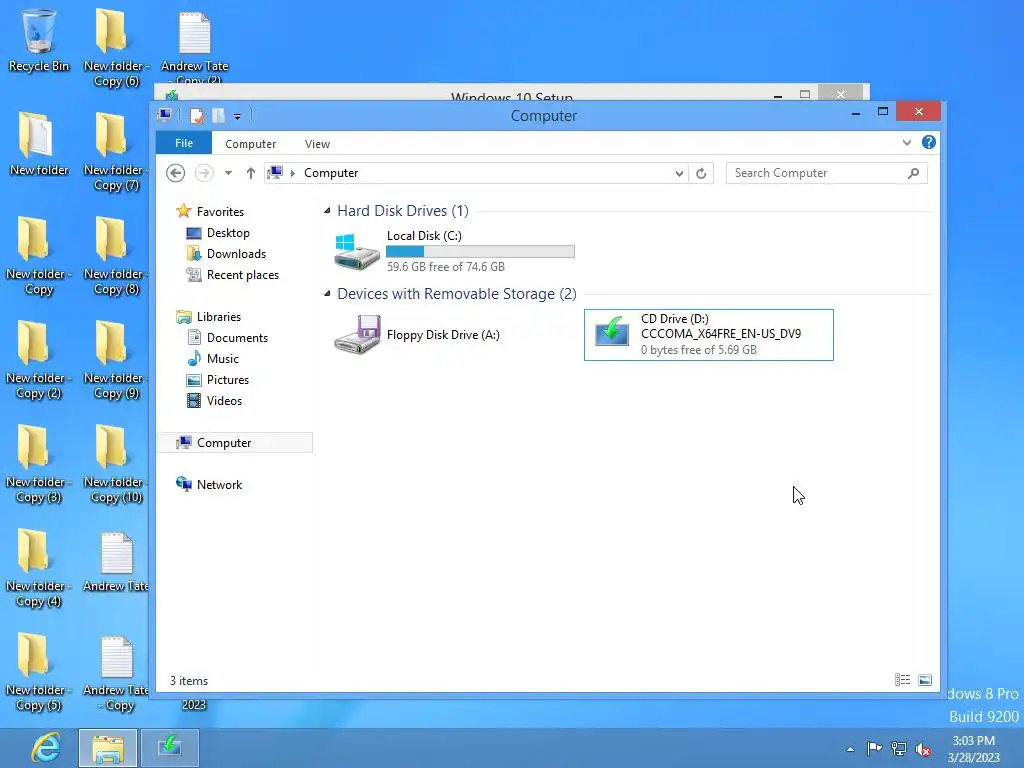Screen dimensions: 1024x768
Task: Open address bar previous locations dropdown
Action: [x=679, y=173]
